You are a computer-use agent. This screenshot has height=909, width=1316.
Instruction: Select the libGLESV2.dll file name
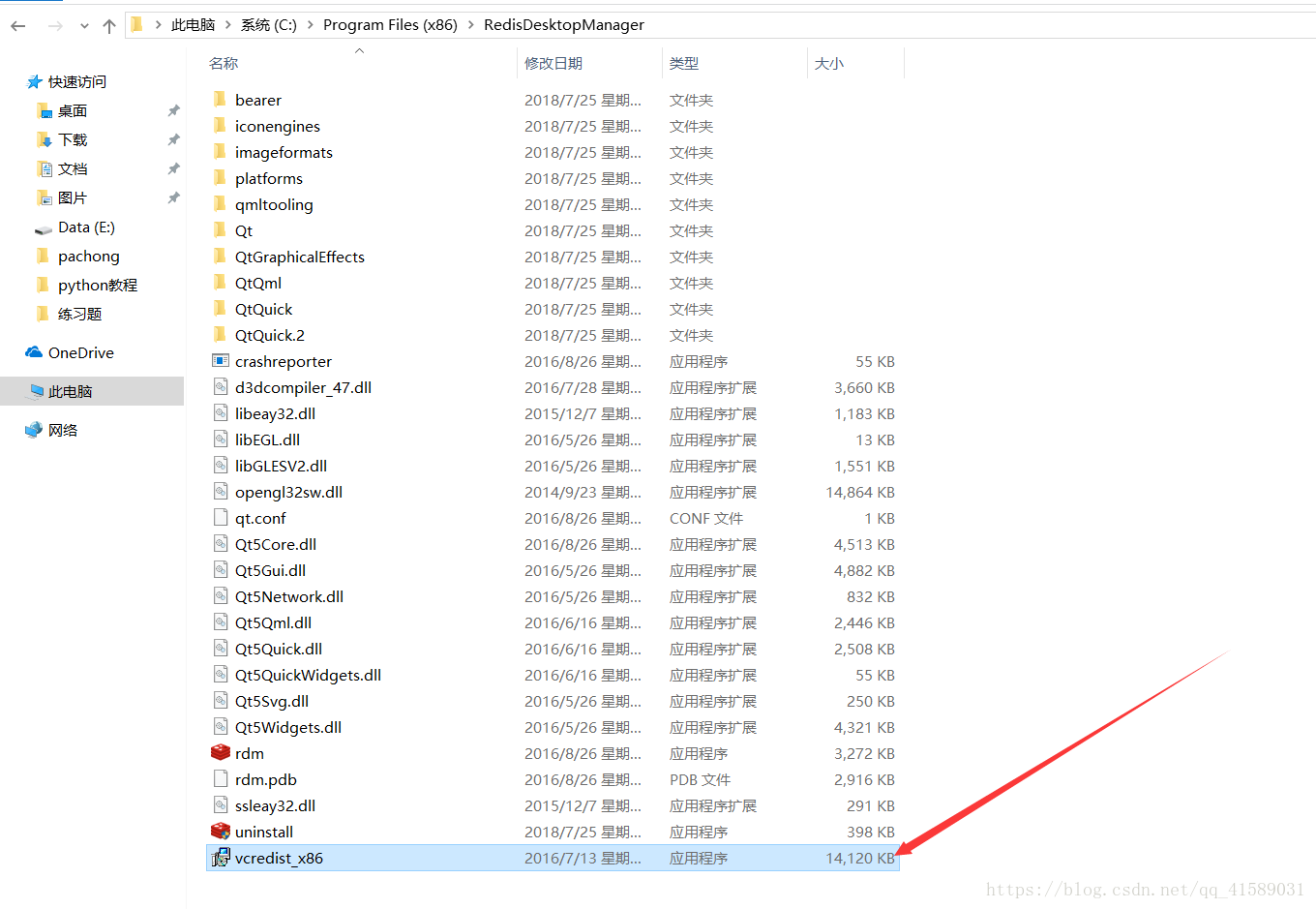click(x=281, y=466)
